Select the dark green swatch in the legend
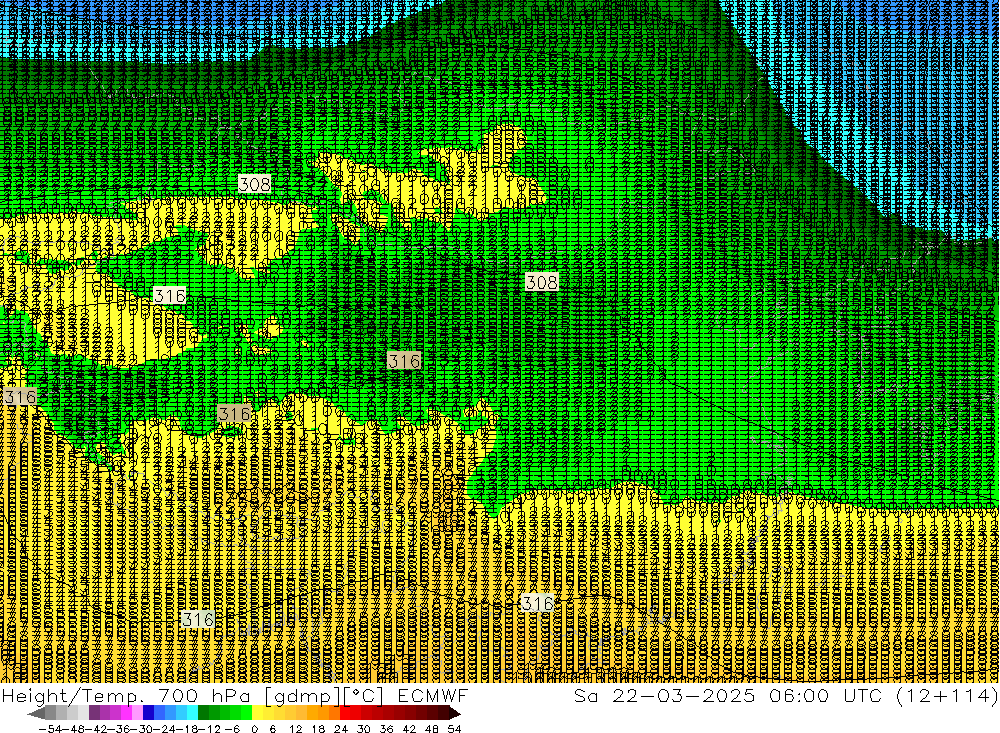 pos(203,713)
